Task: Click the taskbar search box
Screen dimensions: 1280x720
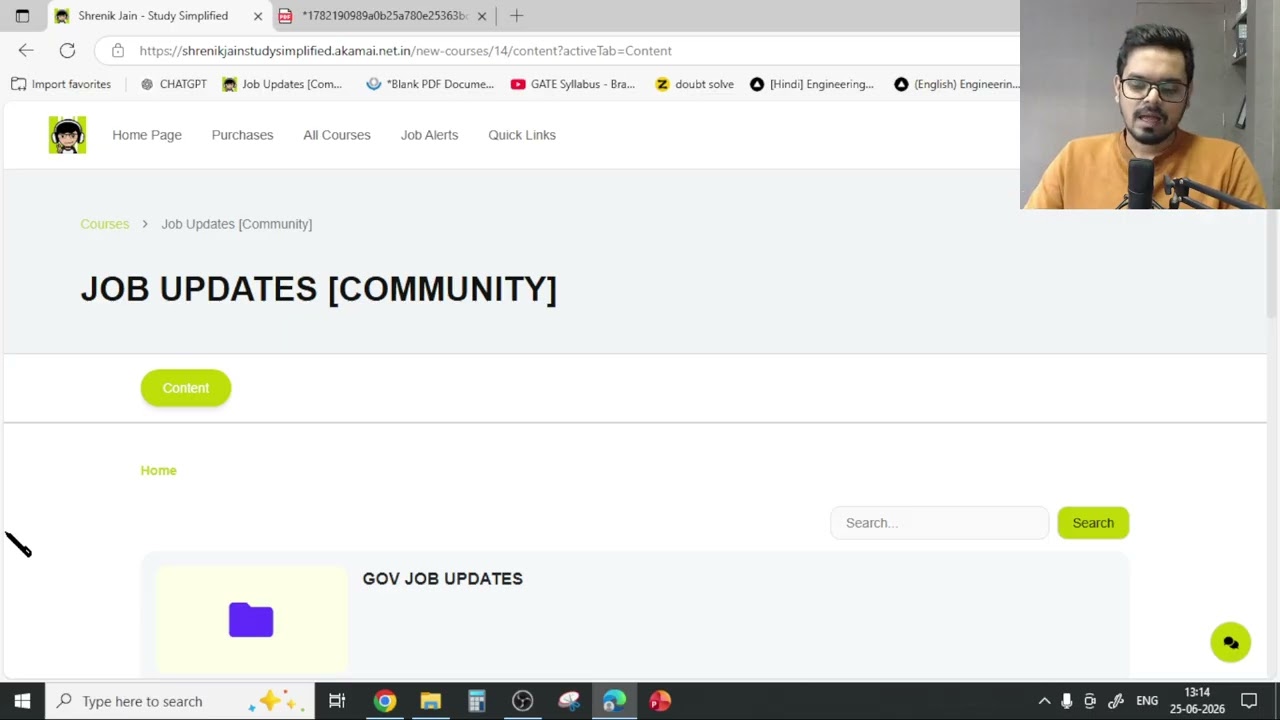Action: click(x=181, y=701)
